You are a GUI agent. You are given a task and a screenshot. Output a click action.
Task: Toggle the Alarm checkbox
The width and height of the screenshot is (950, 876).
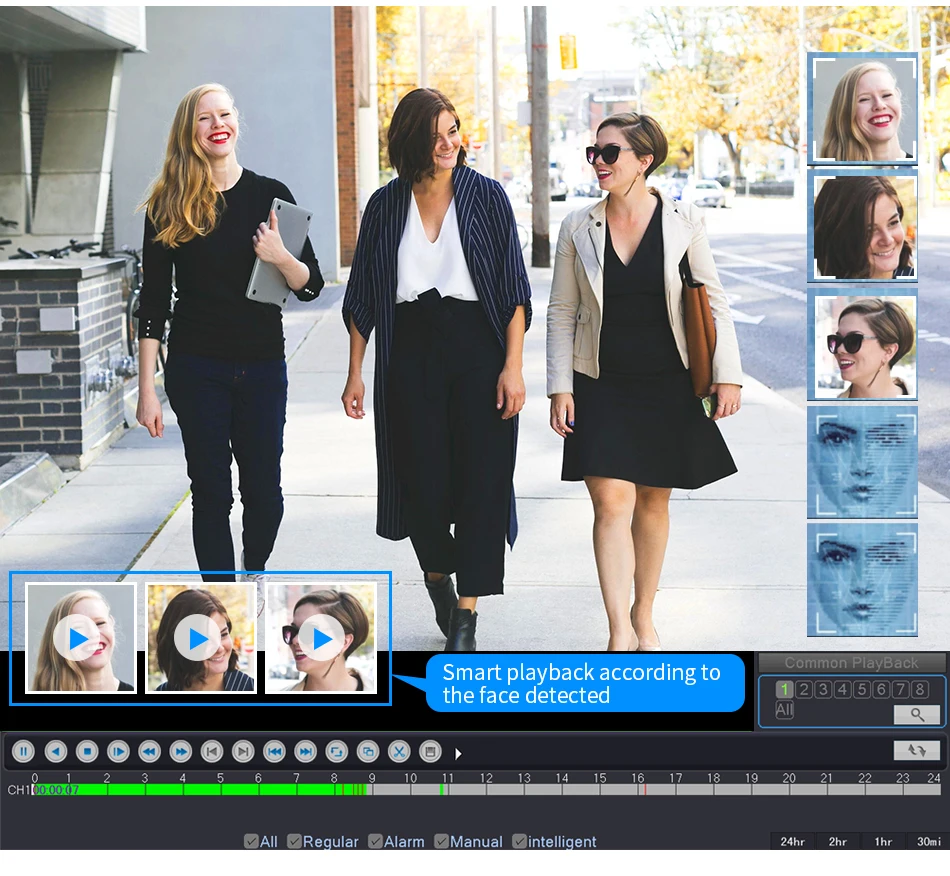(x=375, y=841)
